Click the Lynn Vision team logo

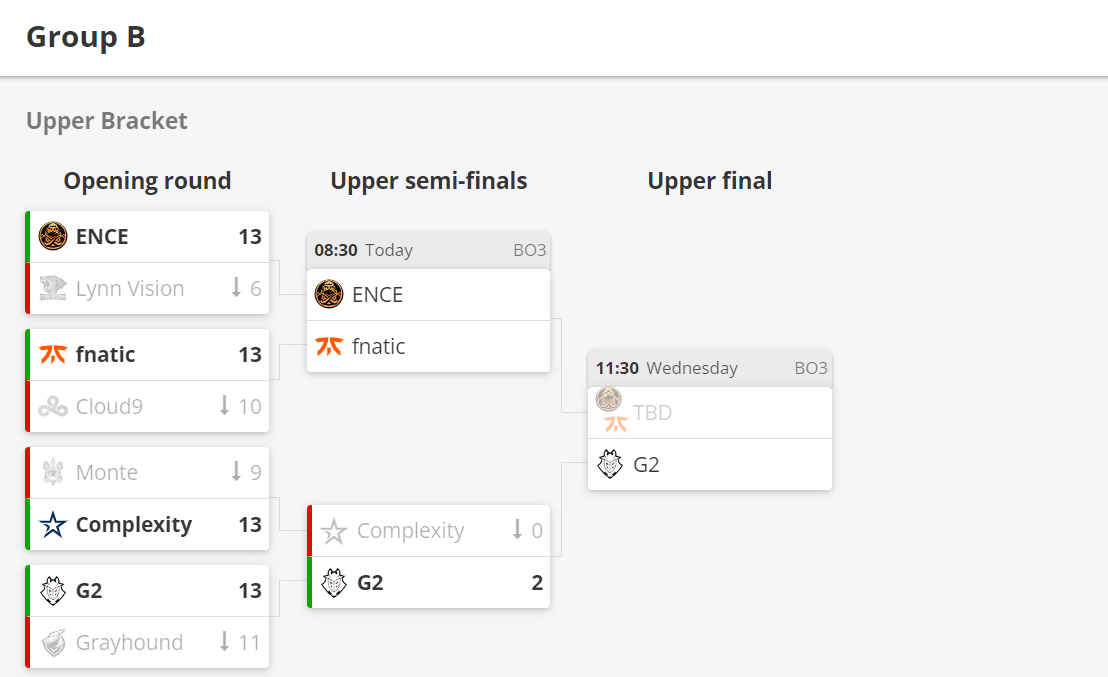(x=53, y=288)
